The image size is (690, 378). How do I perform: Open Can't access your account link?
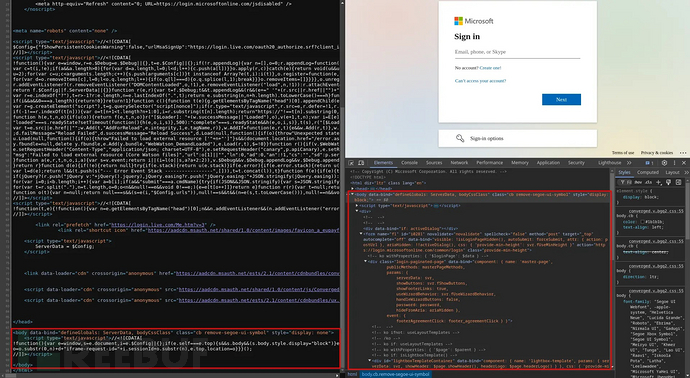pyautogui.click(x=481, y=81)
